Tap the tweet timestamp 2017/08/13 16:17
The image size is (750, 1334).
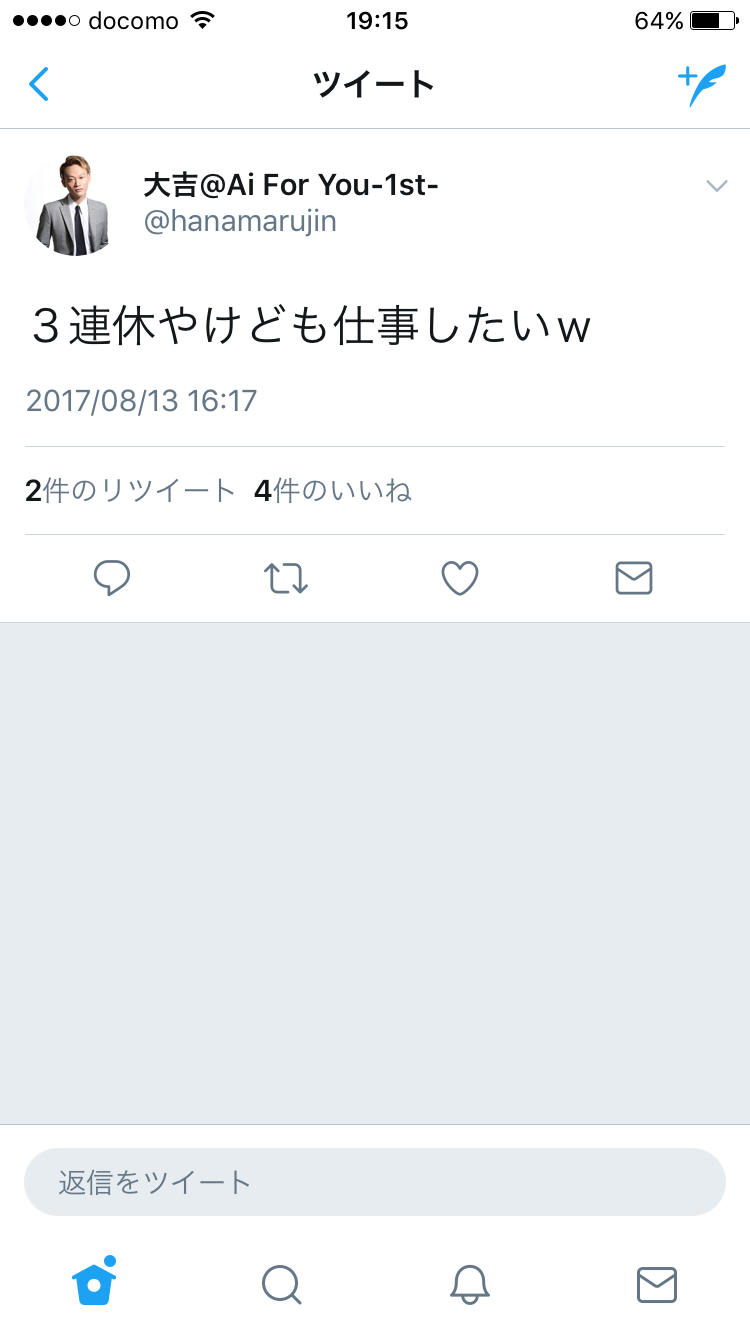point(141,401)
